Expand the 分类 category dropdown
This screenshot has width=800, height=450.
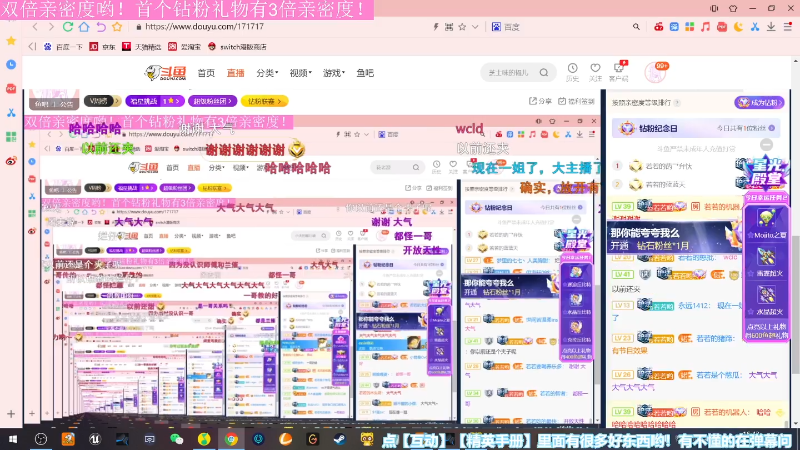pyautogui.click(x=267, y=73)
